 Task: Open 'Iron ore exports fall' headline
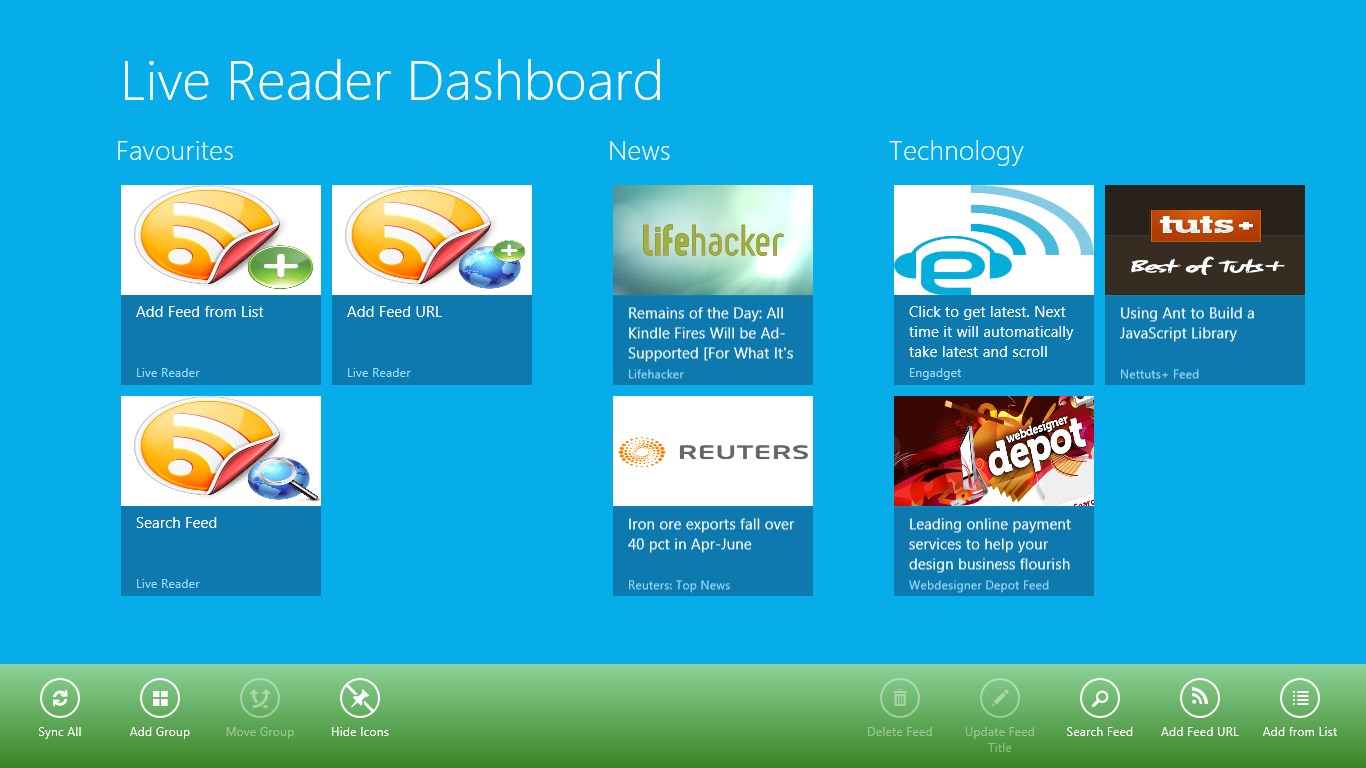(x=711, y=534)
